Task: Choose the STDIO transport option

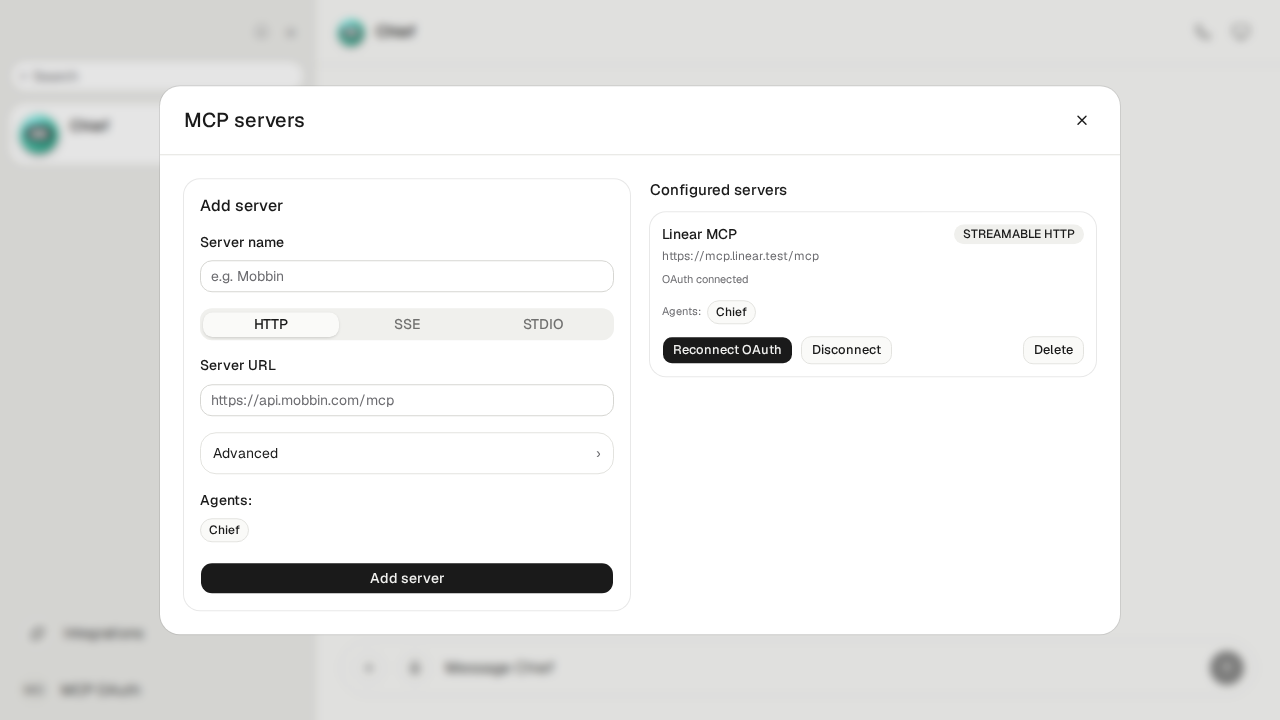Action: [543, 324]
